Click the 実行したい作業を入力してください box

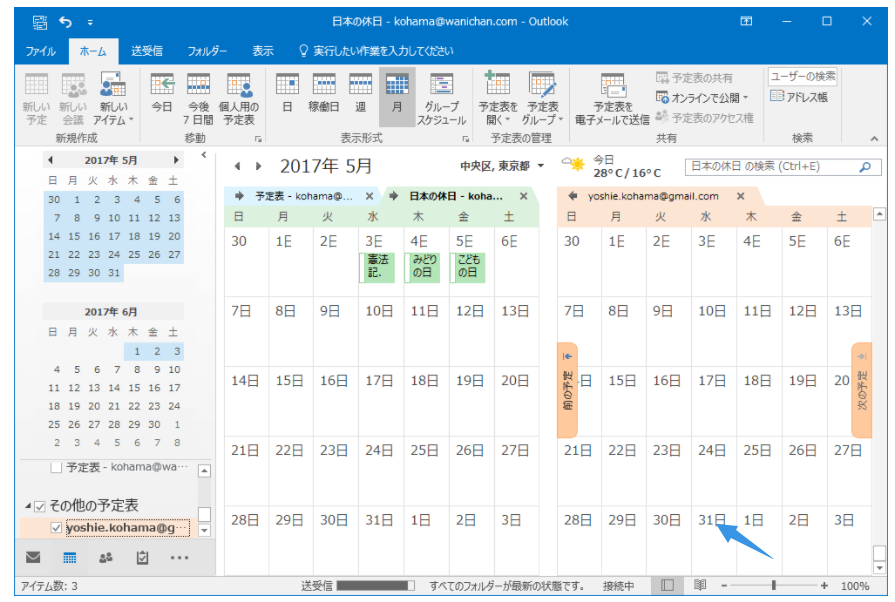point(376,51)
